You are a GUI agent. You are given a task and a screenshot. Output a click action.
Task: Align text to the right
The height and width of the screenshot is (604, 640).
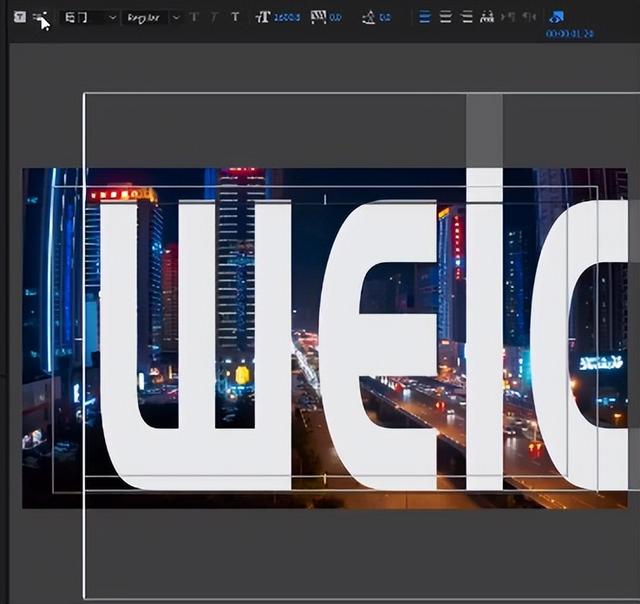point(466,17)
